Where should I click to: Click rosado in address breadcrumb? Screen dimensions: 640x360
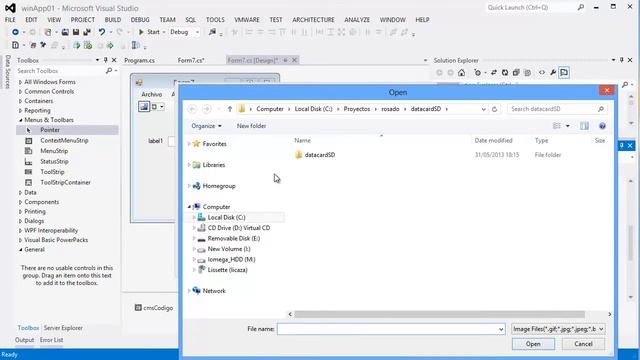[x=390, y=109]
